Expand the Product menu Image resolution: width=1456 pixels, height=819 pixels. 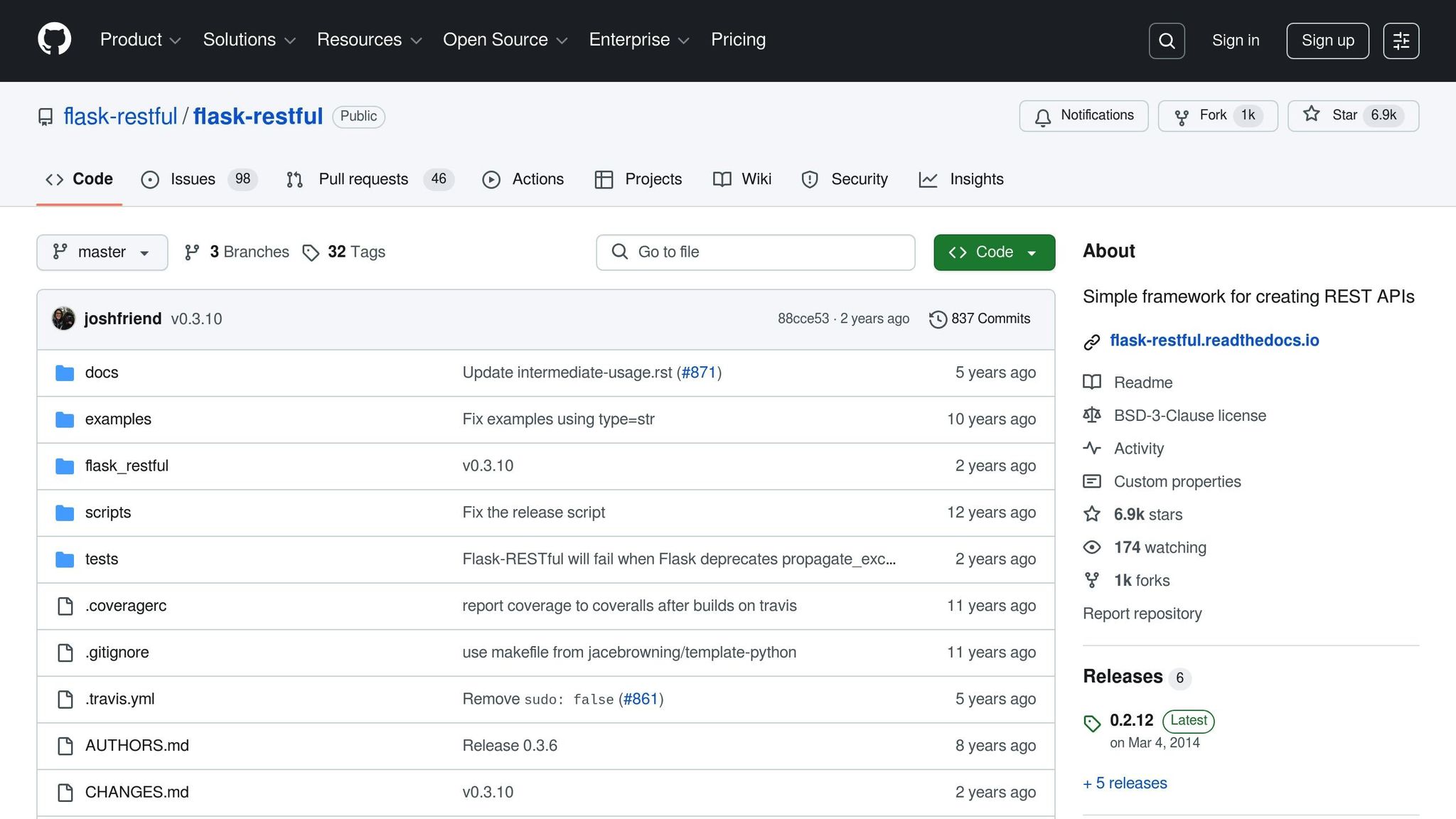pyautogui.click(x=140, y=40)
